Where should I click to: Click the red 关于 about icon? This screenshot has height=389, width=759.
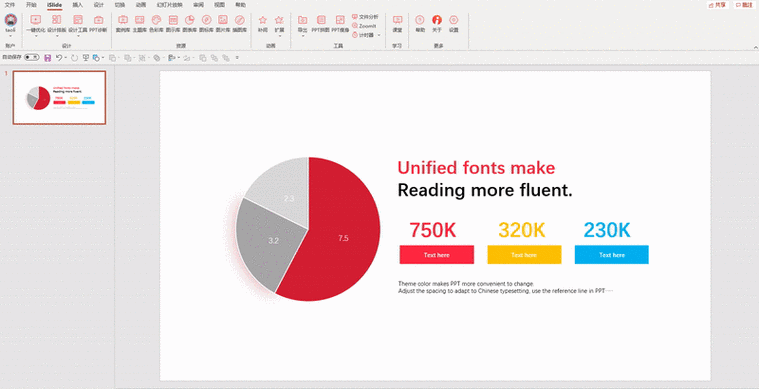click(437, 24)
